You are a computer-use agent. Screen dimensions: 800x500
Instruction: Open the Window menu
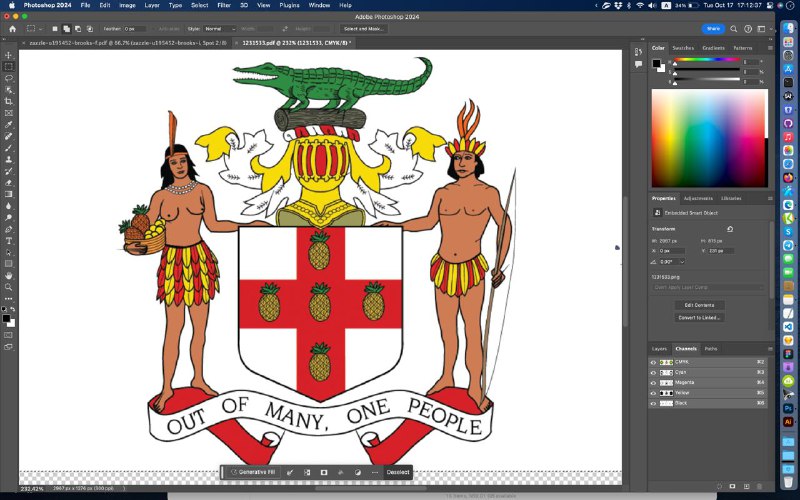coord(319,5)
